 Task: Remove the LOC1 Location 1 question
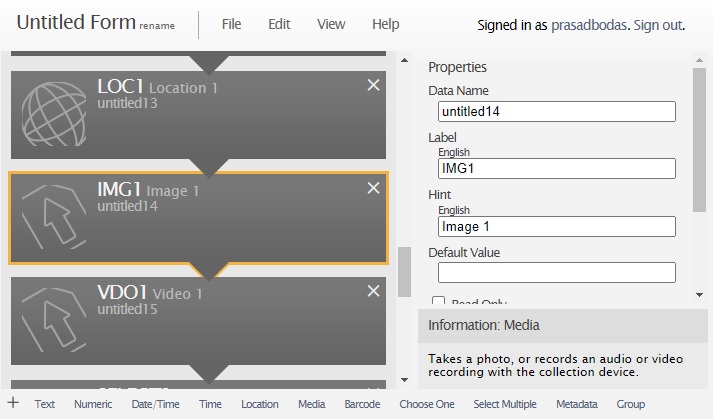tap(373, 85)
